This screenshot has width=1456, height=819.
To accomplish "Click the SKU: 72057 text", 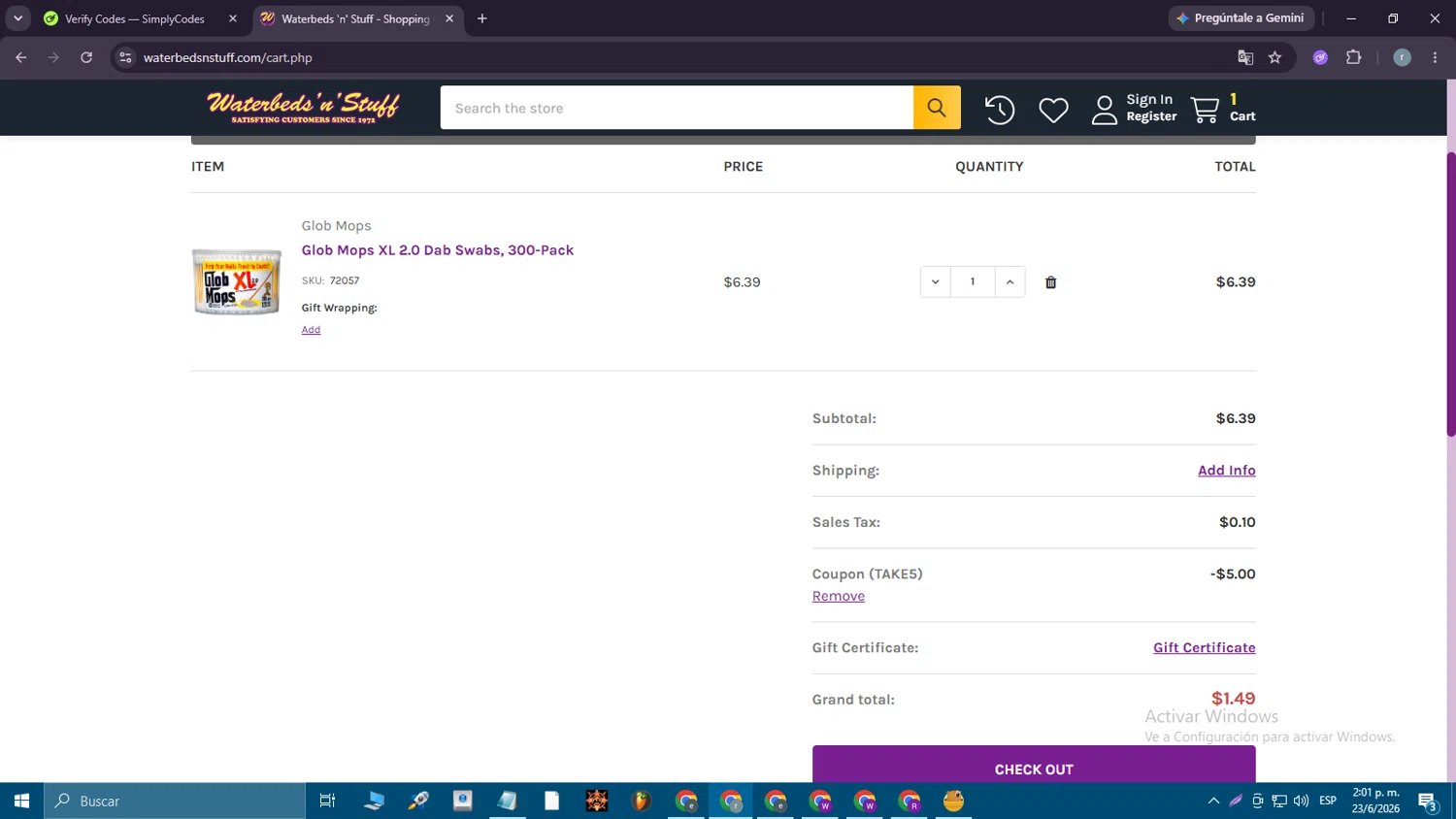I will (330, 280).
